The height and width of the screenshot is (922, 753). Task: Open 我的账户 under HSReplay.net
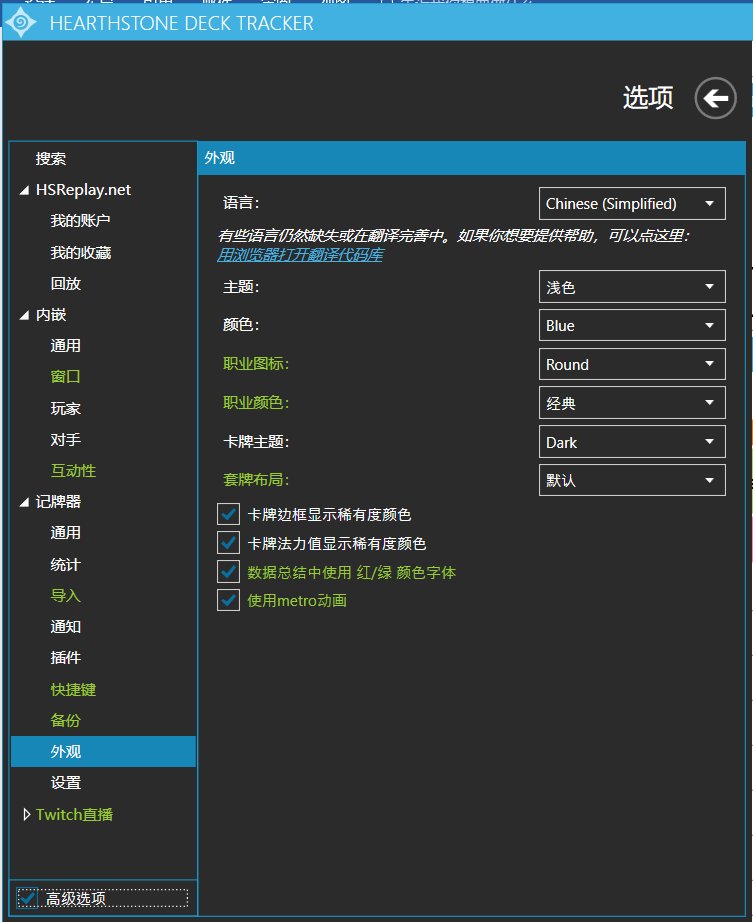[81, 221]
